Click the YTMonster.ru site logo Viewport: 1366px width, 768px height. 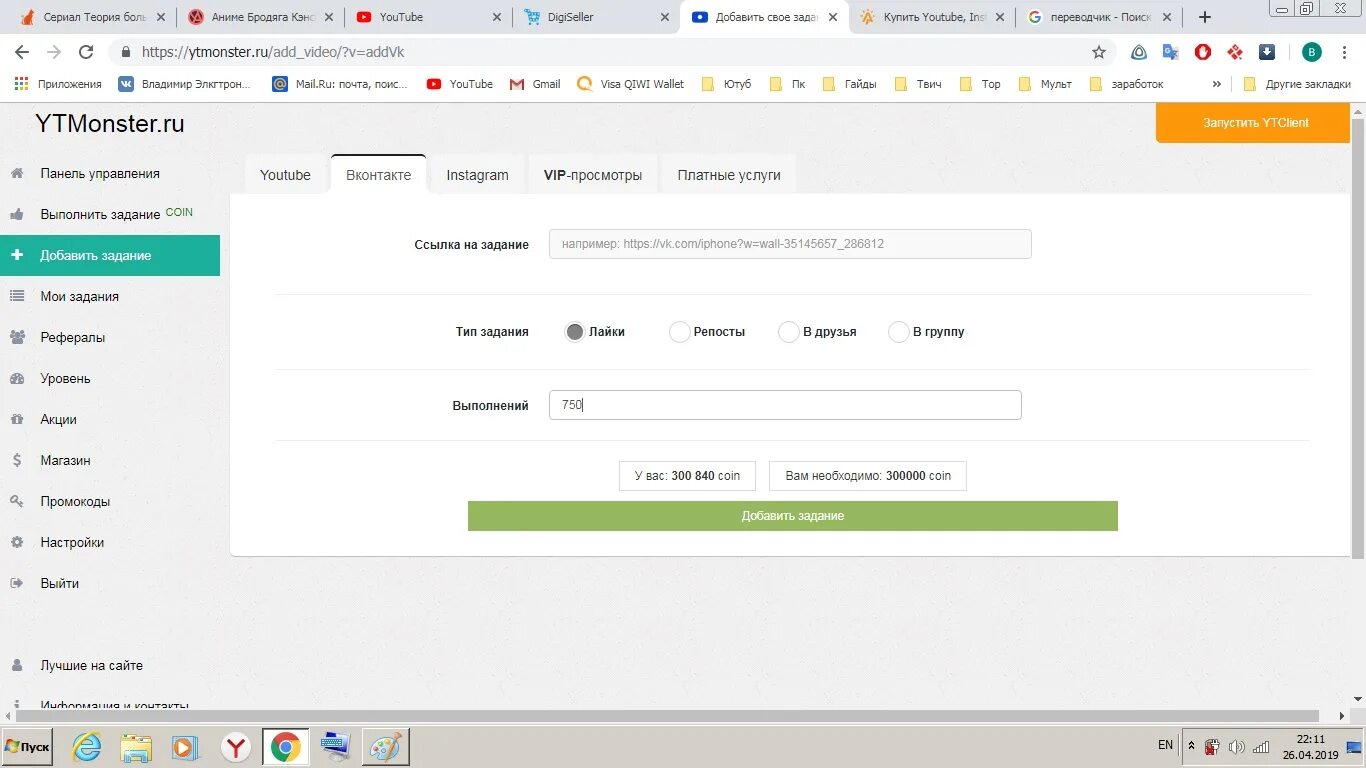tap(110, 124)
